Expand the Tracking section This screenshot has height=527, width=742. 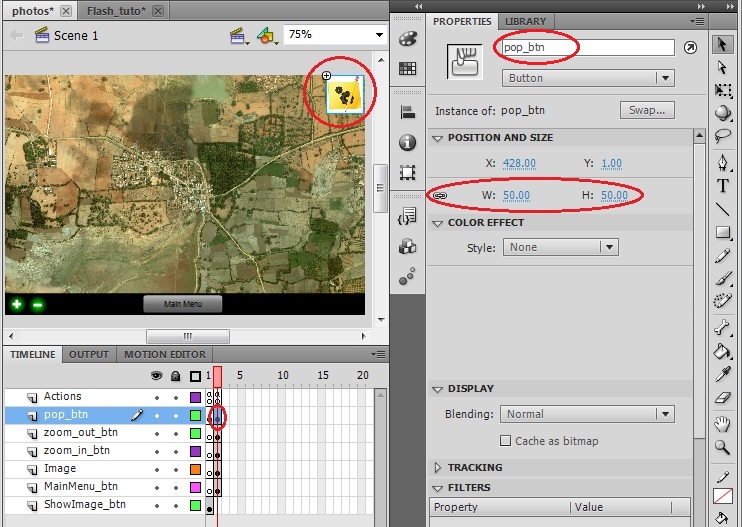(438, 467)
